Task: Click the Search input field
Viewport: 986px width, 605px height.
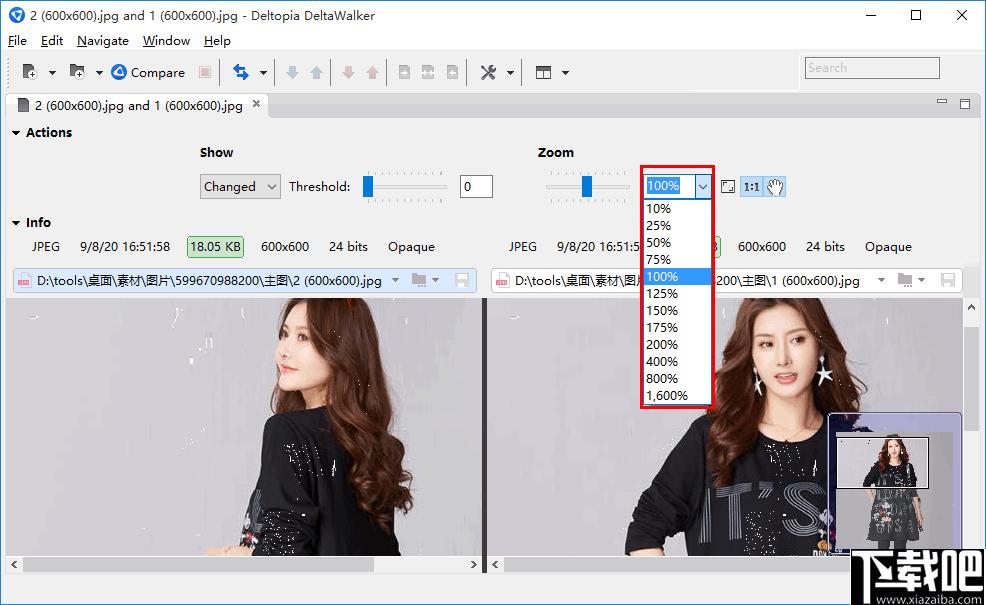Action: [x=872, y=68]
